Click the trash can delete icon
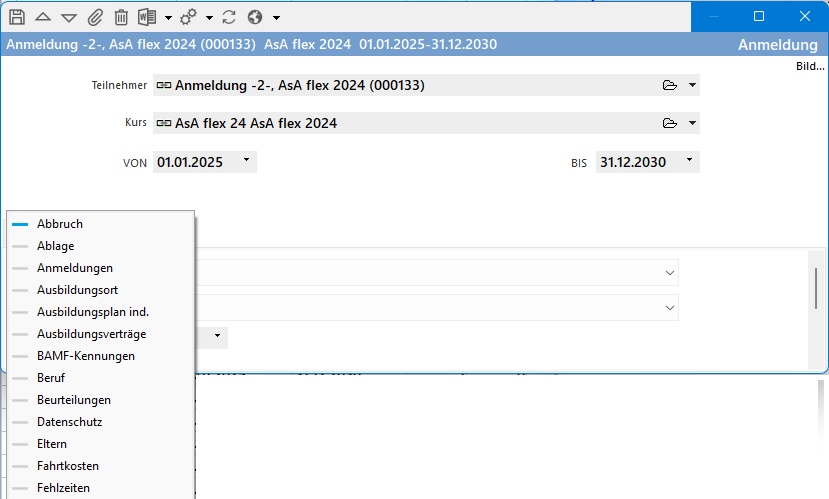 [x=121, y=17]
